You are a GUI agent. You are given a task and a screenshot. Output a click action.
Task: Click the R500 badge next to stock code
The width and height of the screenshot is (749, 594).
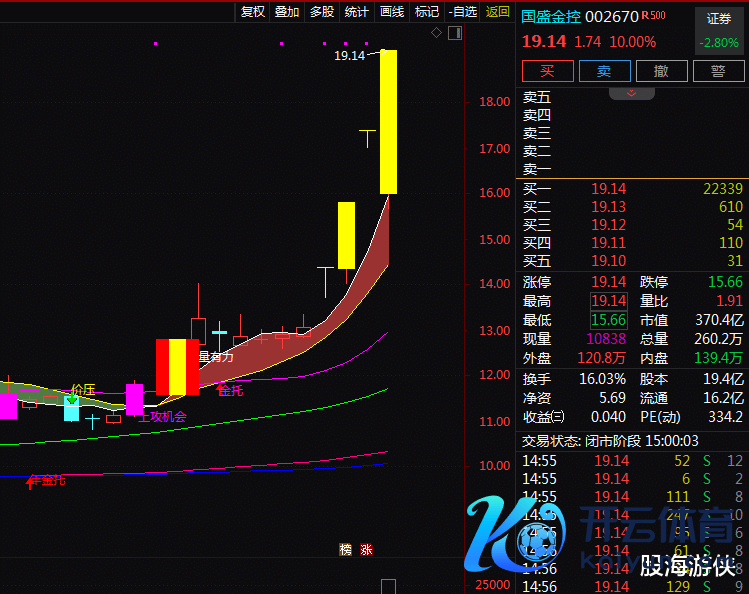(x=654, y=15)
